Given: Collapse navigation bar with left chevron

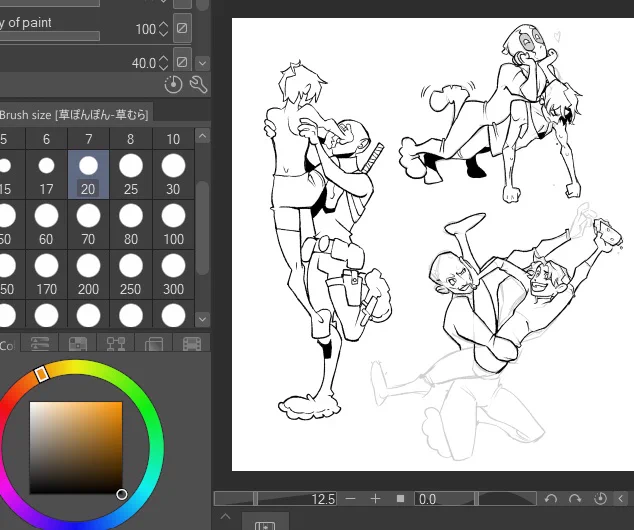Looking at the screenshot, I should click(621, 498).
